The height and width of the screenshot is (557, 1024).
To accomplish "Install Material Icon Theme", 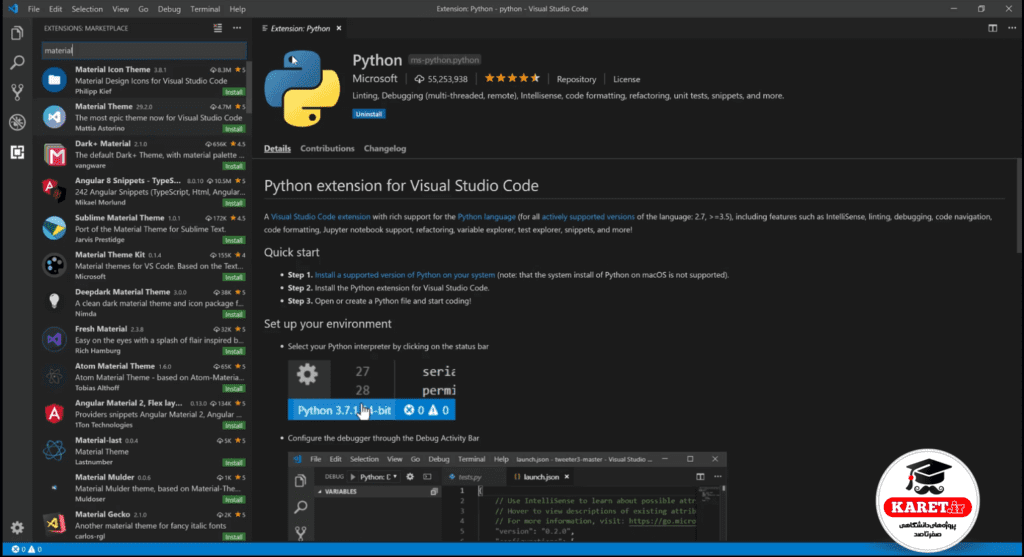I will point(234,92).
